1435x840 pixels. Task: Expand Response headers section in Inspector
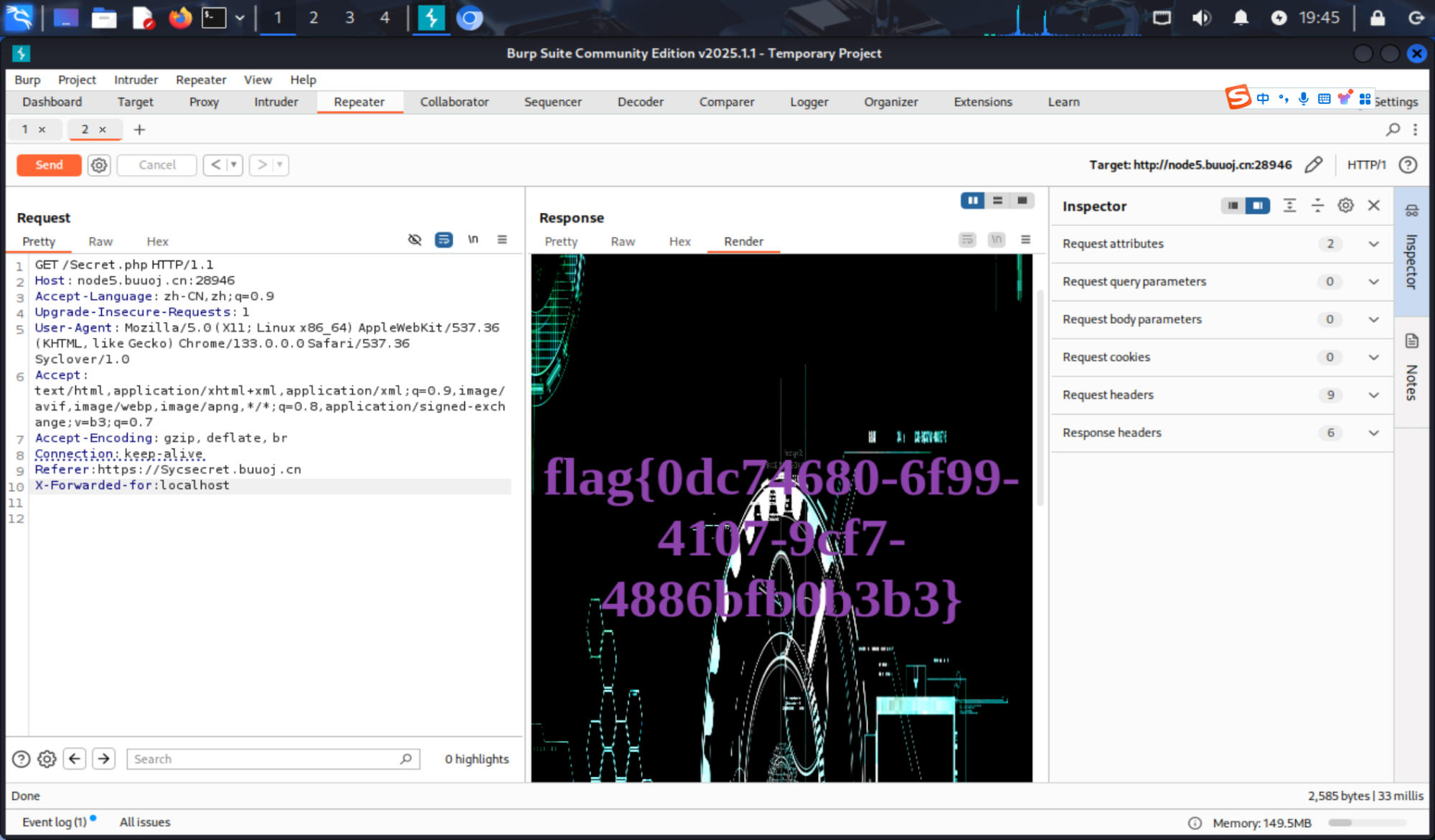1373,433
